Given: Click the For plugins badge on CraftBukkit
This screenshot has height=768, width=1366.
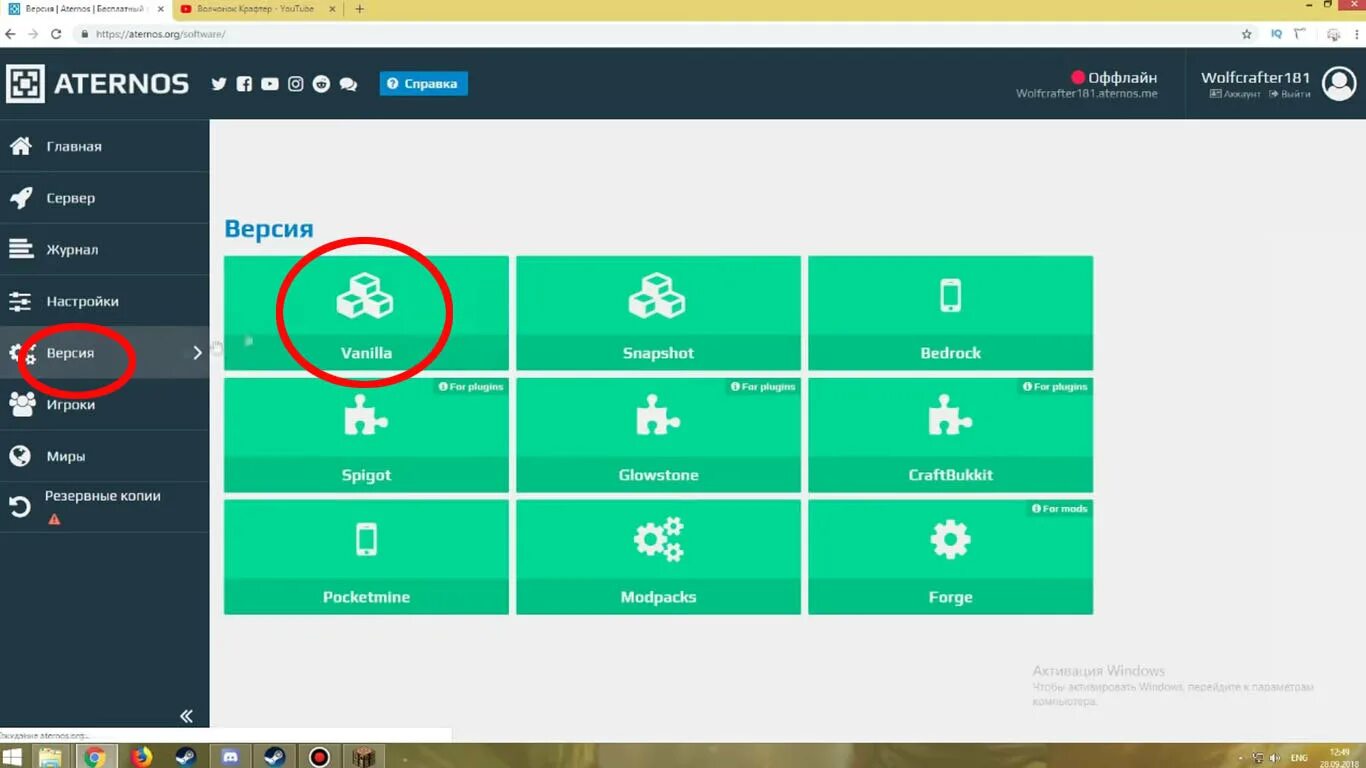Looking at the screenshot, I should click(x=1055, y=387).
